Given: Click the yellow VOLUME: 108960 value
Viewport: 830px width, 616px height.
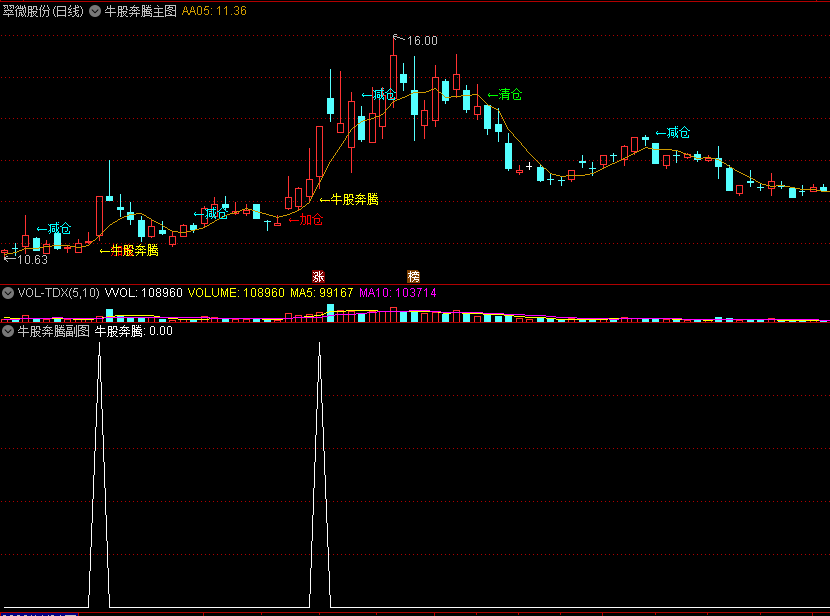Looking at the screenshot, I should 236,293.
